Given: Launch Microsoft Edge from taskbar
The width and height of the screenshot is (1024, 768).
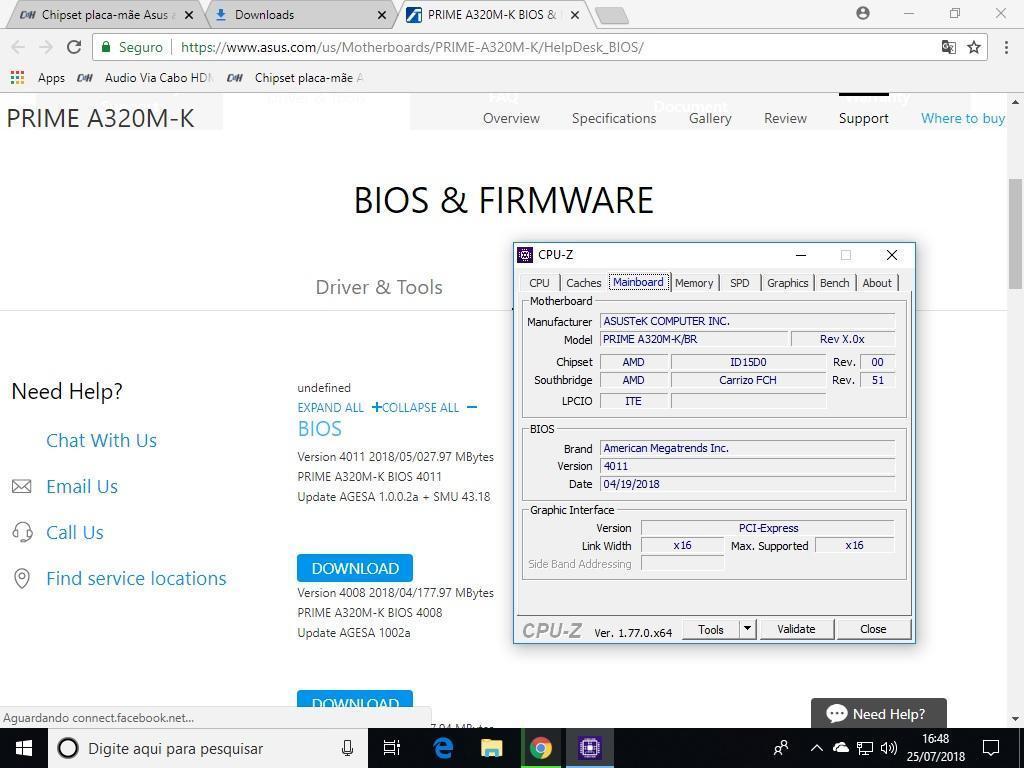Looking at the screenshot, I should click(x=443, y=748).
